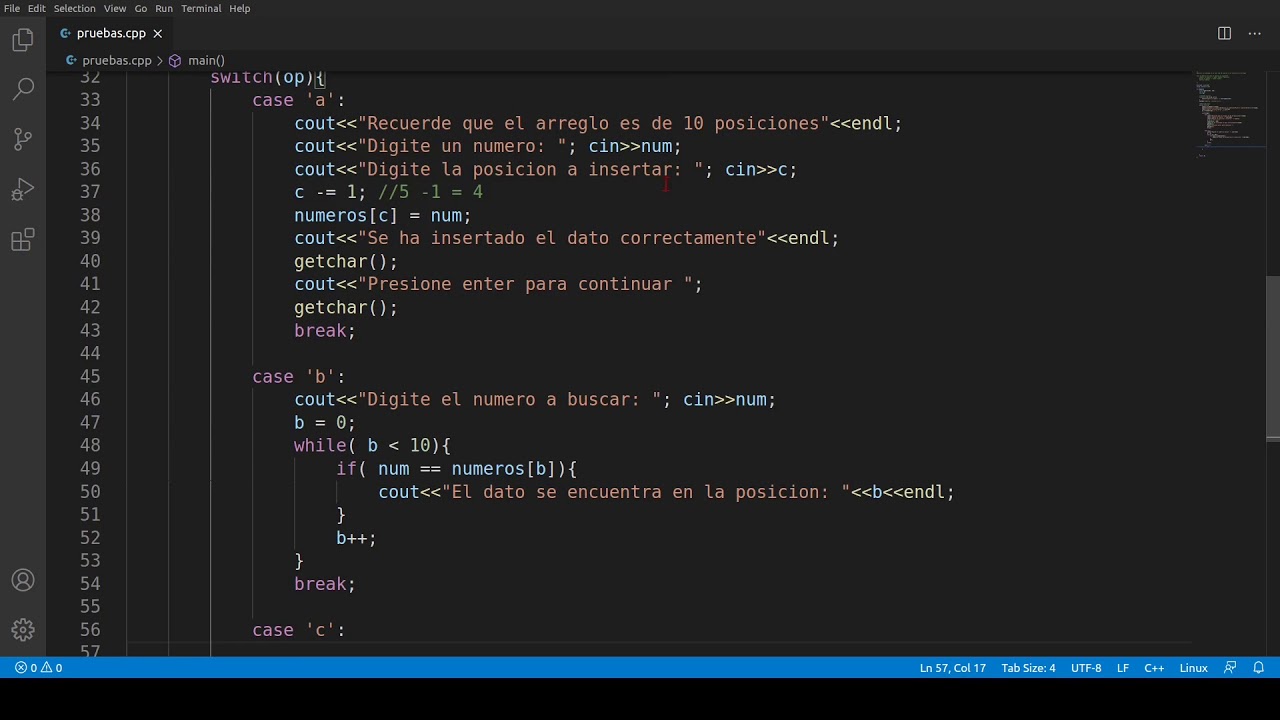Click the string "Digite la posicion a insertar: "

530,169
